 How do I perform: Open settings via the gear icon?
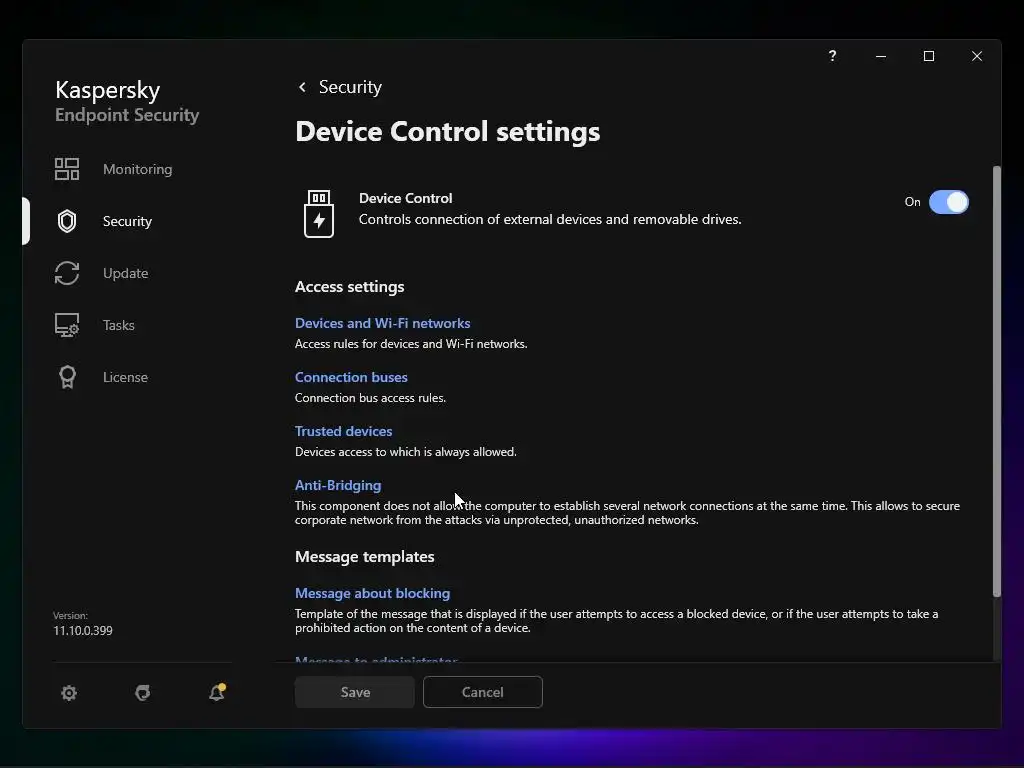pos(69,693)
